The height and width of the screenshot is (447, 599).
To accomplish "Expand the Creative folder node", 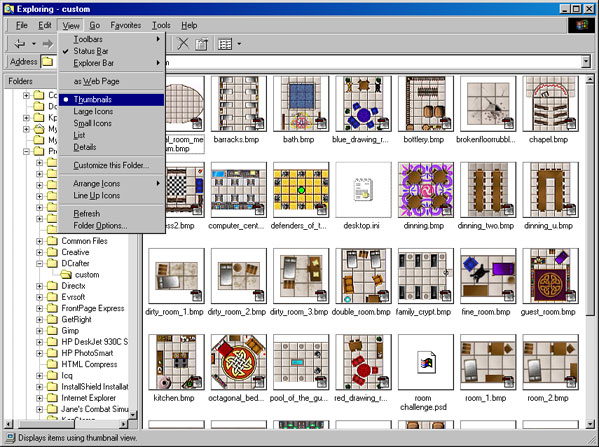I will tap(39, 252).
